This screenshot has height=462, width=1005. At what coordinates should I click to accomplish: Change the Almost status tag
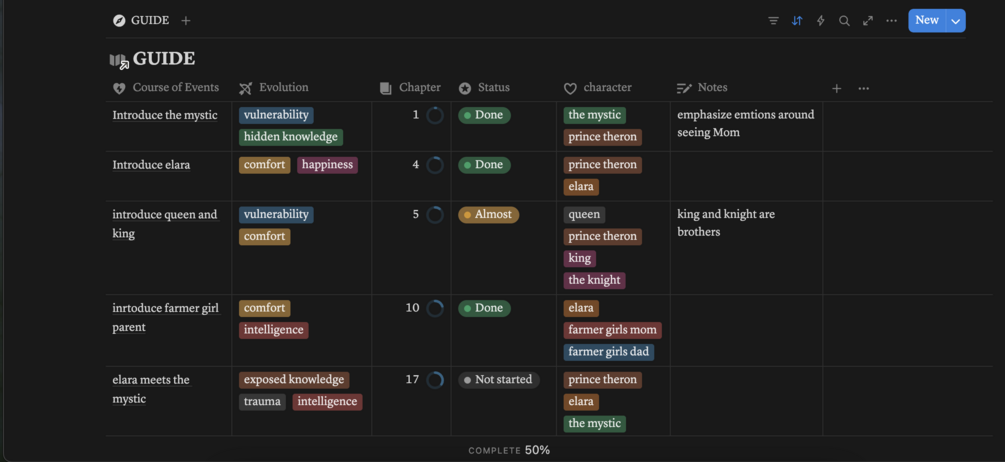pos(488,215)
